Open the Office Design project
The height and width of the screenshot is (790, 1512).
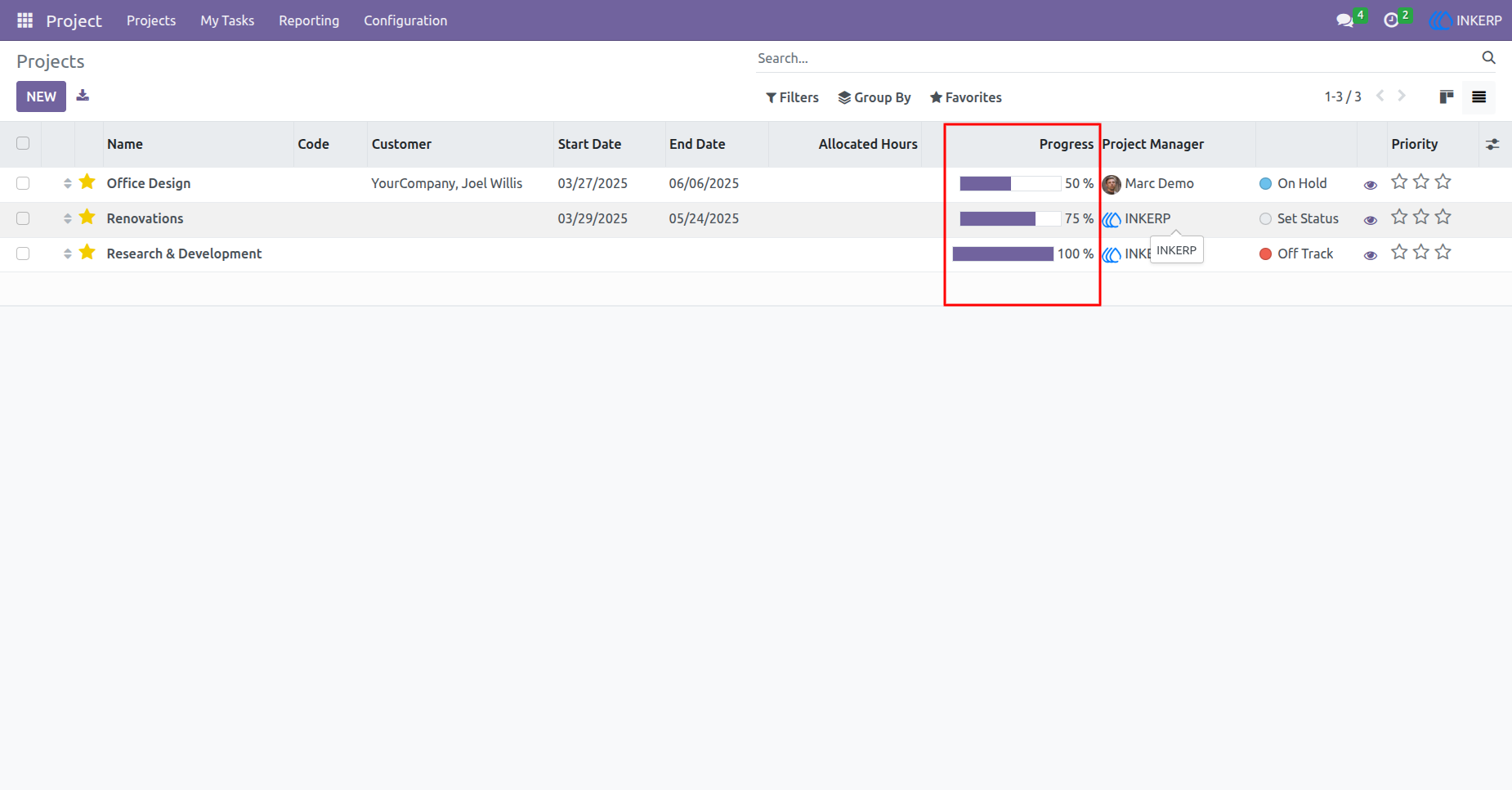(x=149, y=183)
